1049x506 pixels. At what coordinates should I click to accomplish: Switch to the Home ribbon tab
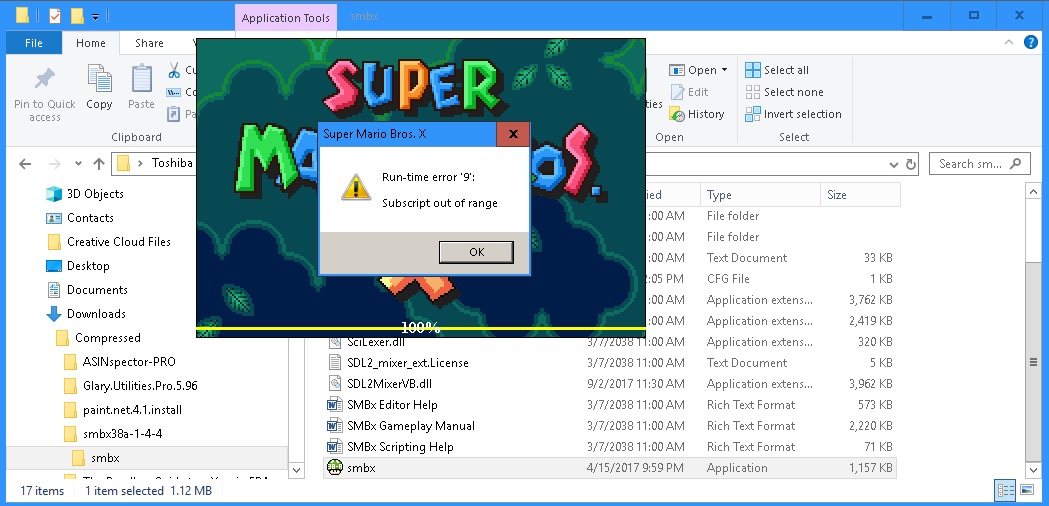90,43
